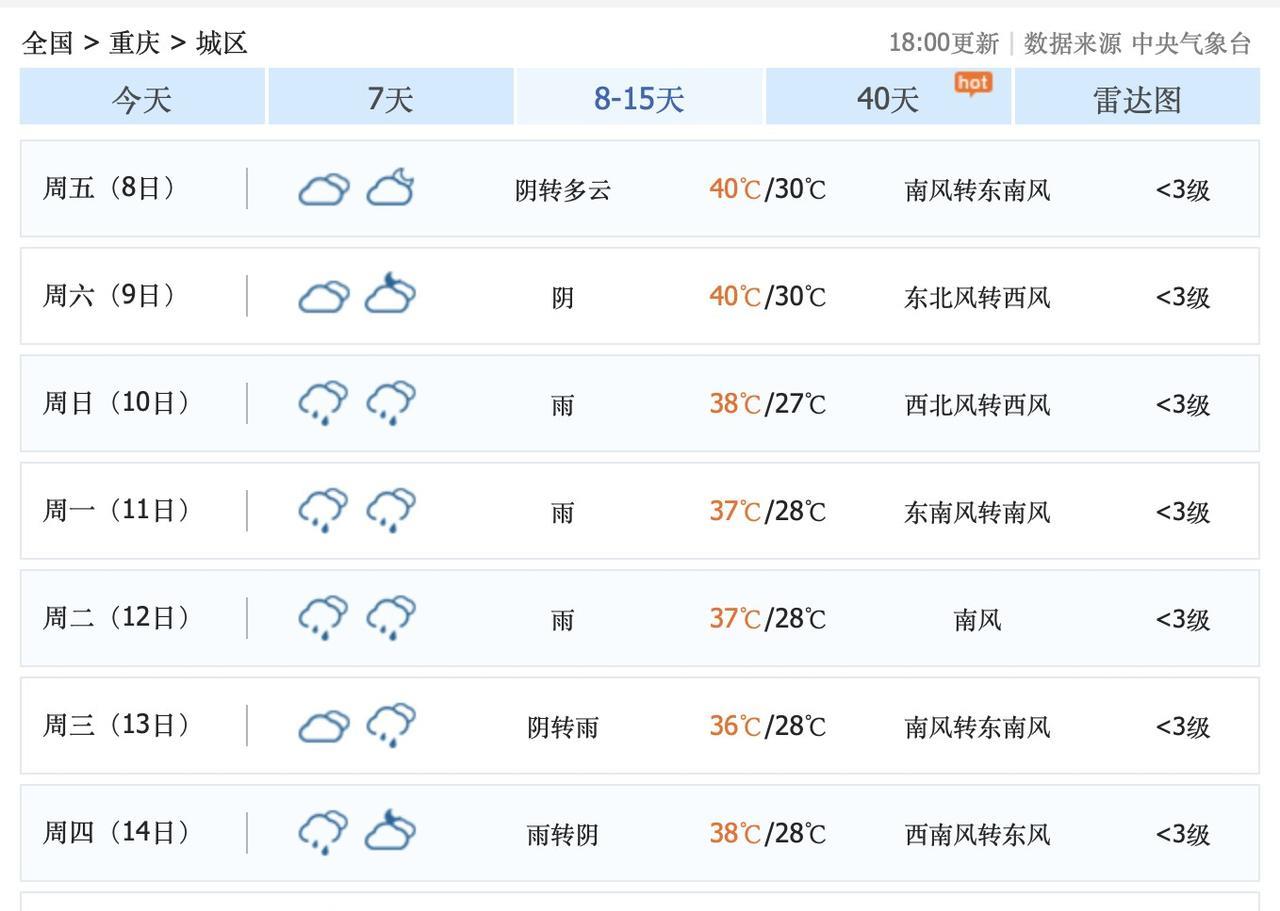Switch to the 今天 tab
1280x911 pixels.
point(142,98)
